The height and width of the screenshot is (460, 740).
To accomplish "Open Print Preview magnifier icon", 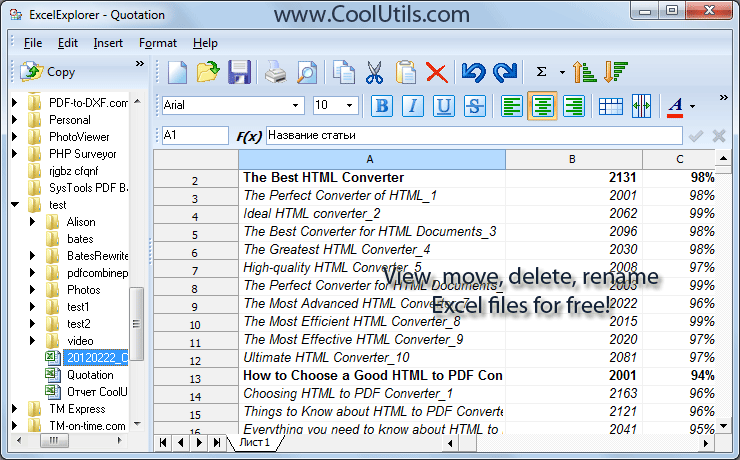I will point(306,72).
